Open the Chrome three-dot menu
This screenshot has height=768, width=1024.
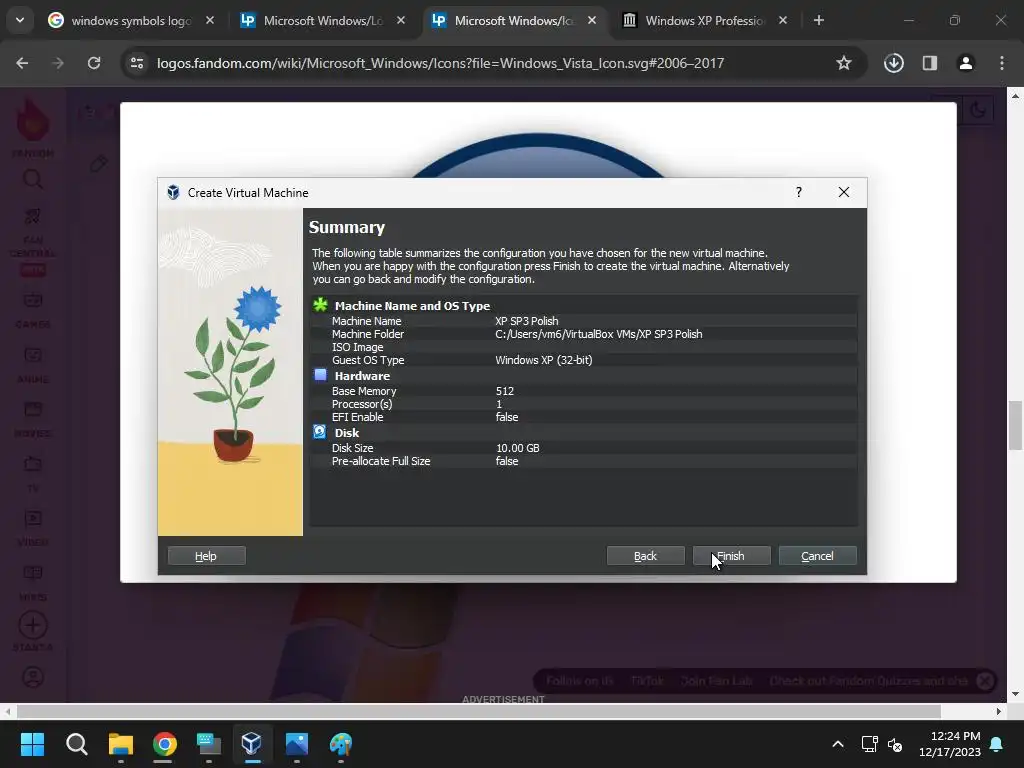click(1001, 63)
